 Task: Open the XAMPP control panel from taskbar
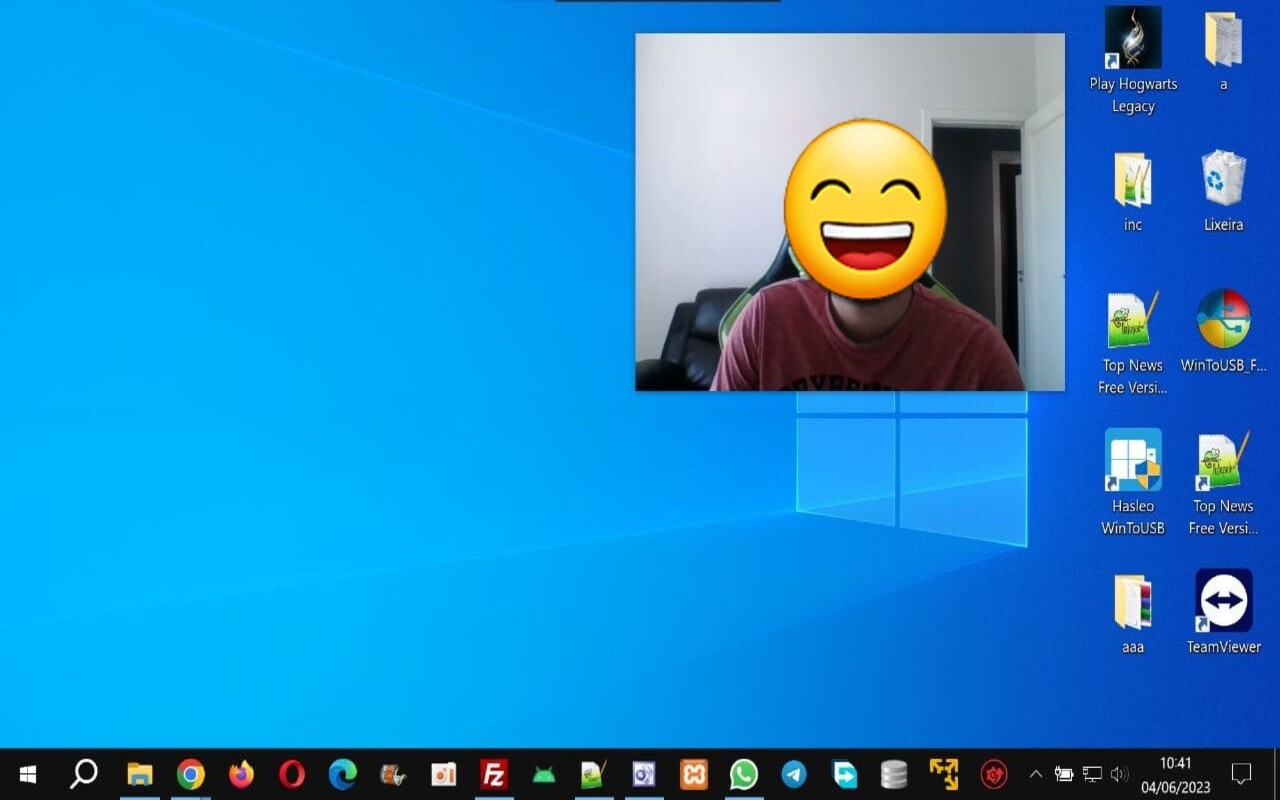693,774
